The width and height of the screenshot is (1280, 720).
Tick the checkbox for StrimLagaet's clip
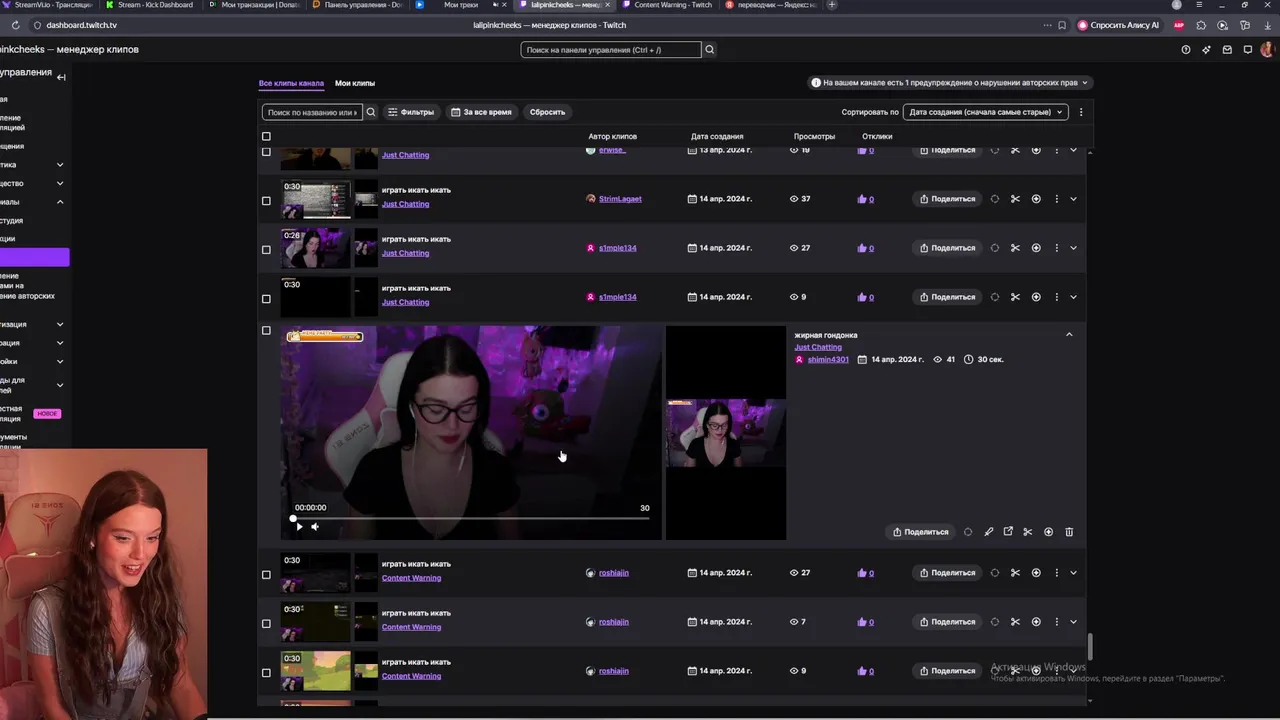[266, 200]
